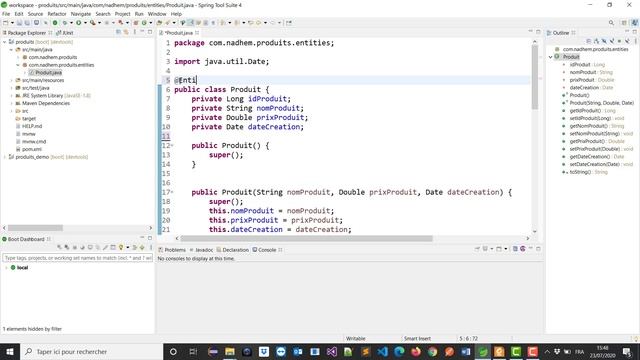Collapse the src/main/java folder
Image resolution: width=640 pixels, height=360 pixels.
pyautogui.click(x=11, y=49)
